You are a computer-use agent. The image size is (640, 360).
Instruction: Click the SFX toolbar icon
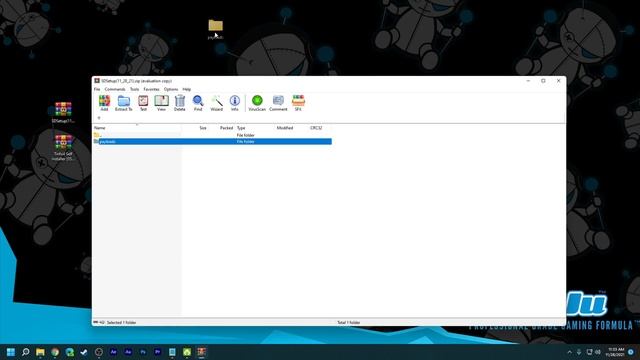pos(298,103)
